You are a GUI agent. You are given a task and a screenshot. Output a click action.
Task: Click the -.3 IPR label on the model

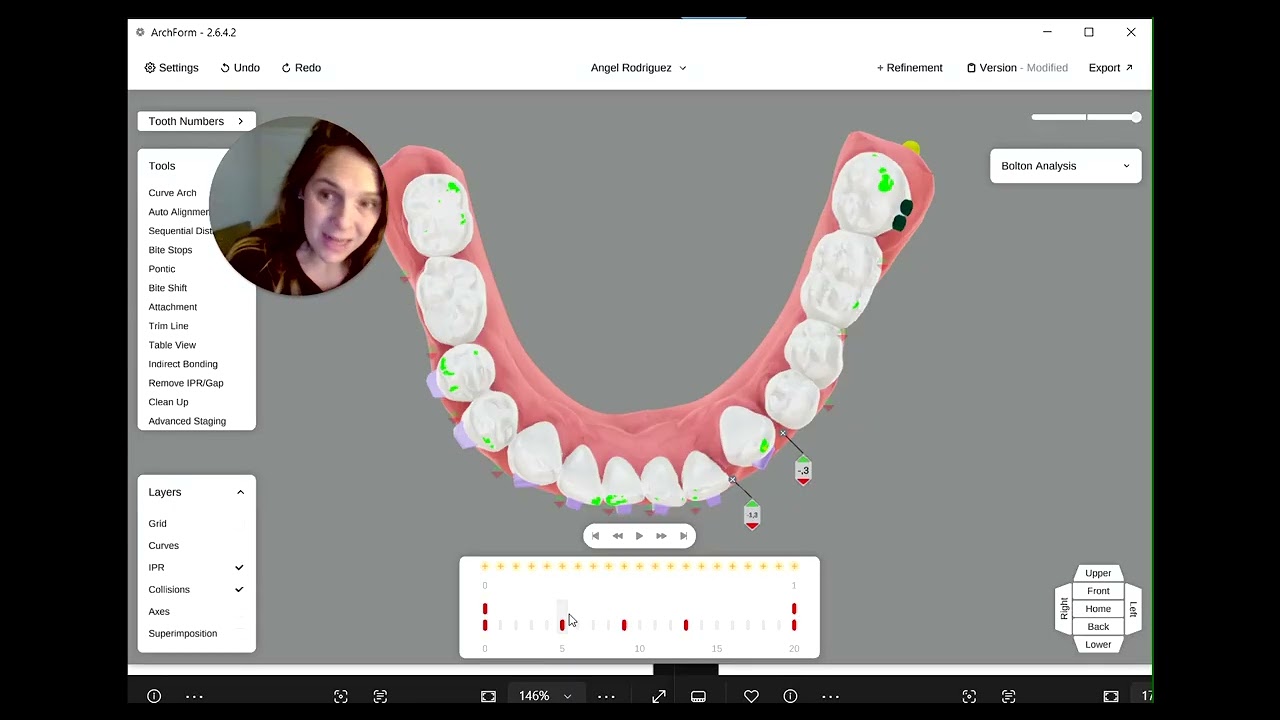pyautogui.click(x=803, y=470)
